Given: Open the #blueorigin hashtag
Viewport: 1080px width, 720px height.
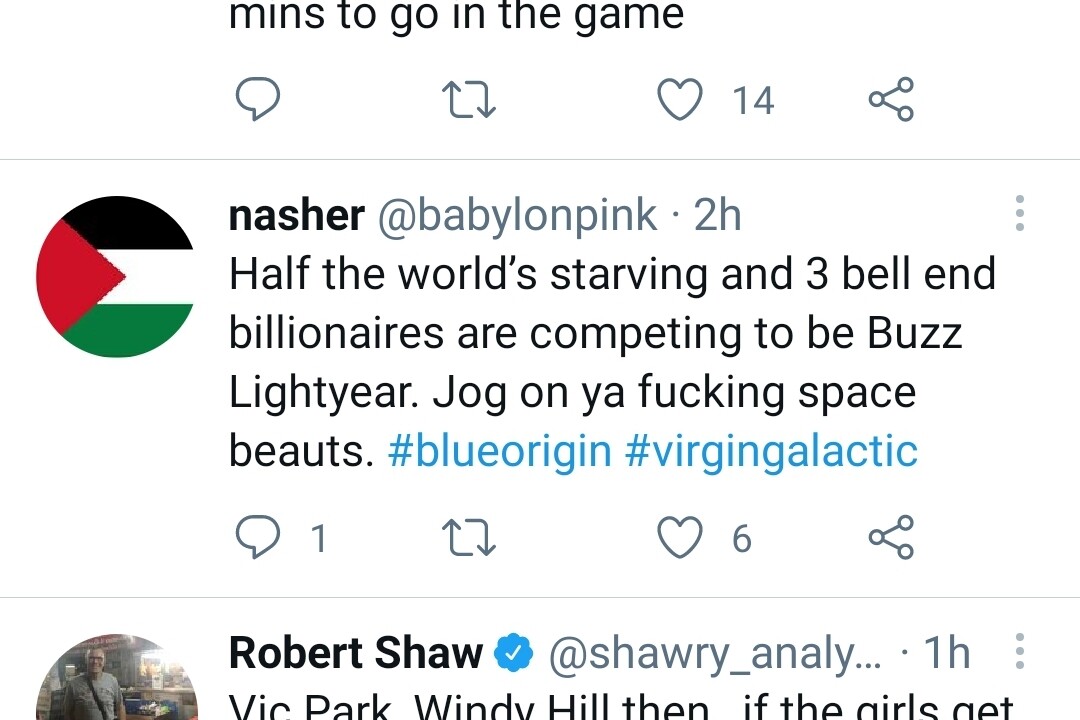Looking at the screenshot, I should (x=499, y=451).
